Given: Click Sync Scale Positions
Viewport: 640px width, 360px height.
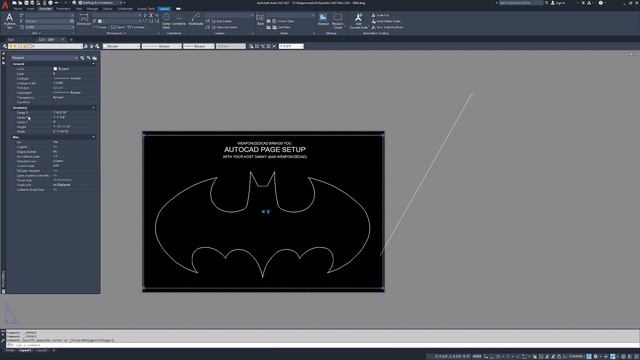Looking at the screenshot, I should coord(387,27).
